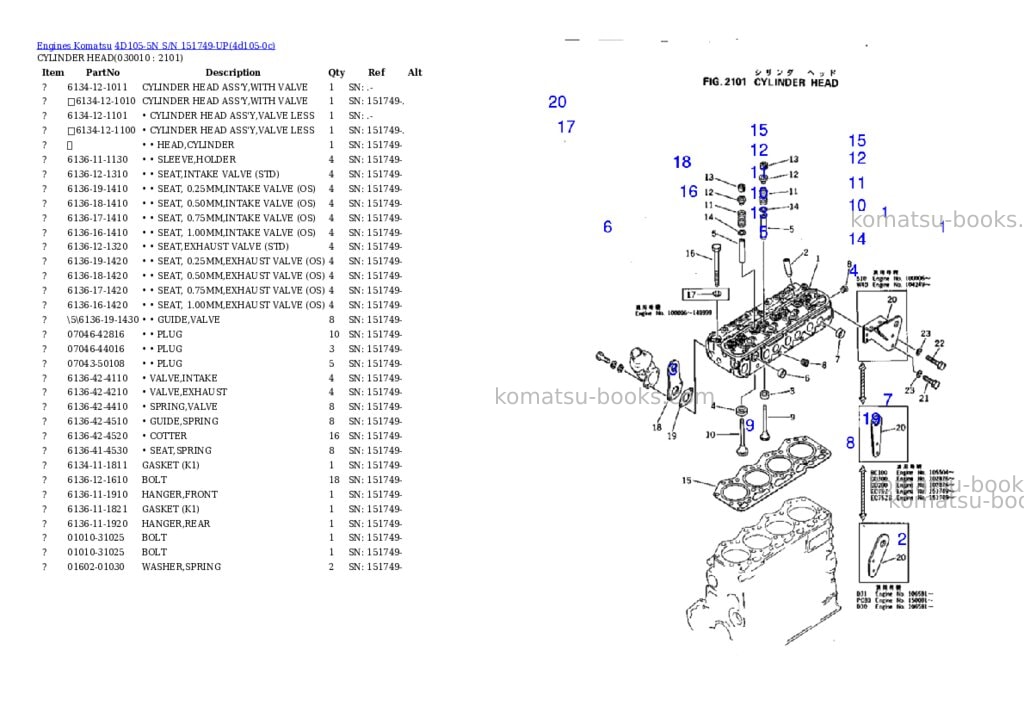Viewport: 1024px width, 725px height.
Task: Select the PartNo column header
Action: point(103,72)
